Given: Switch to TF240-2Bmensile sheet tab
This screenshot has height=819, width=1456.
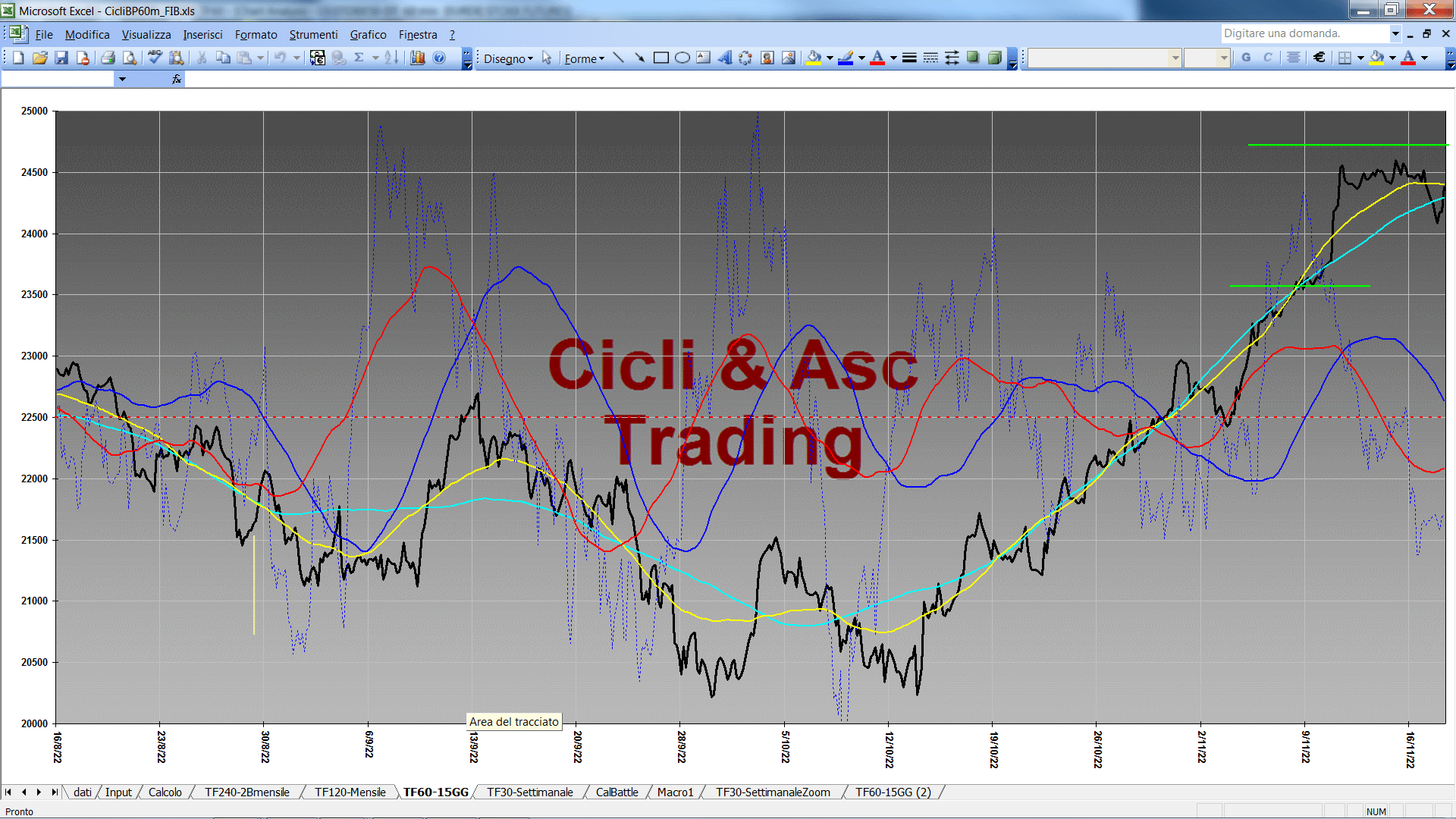Looking at the screenshot, I should point(247,792).
